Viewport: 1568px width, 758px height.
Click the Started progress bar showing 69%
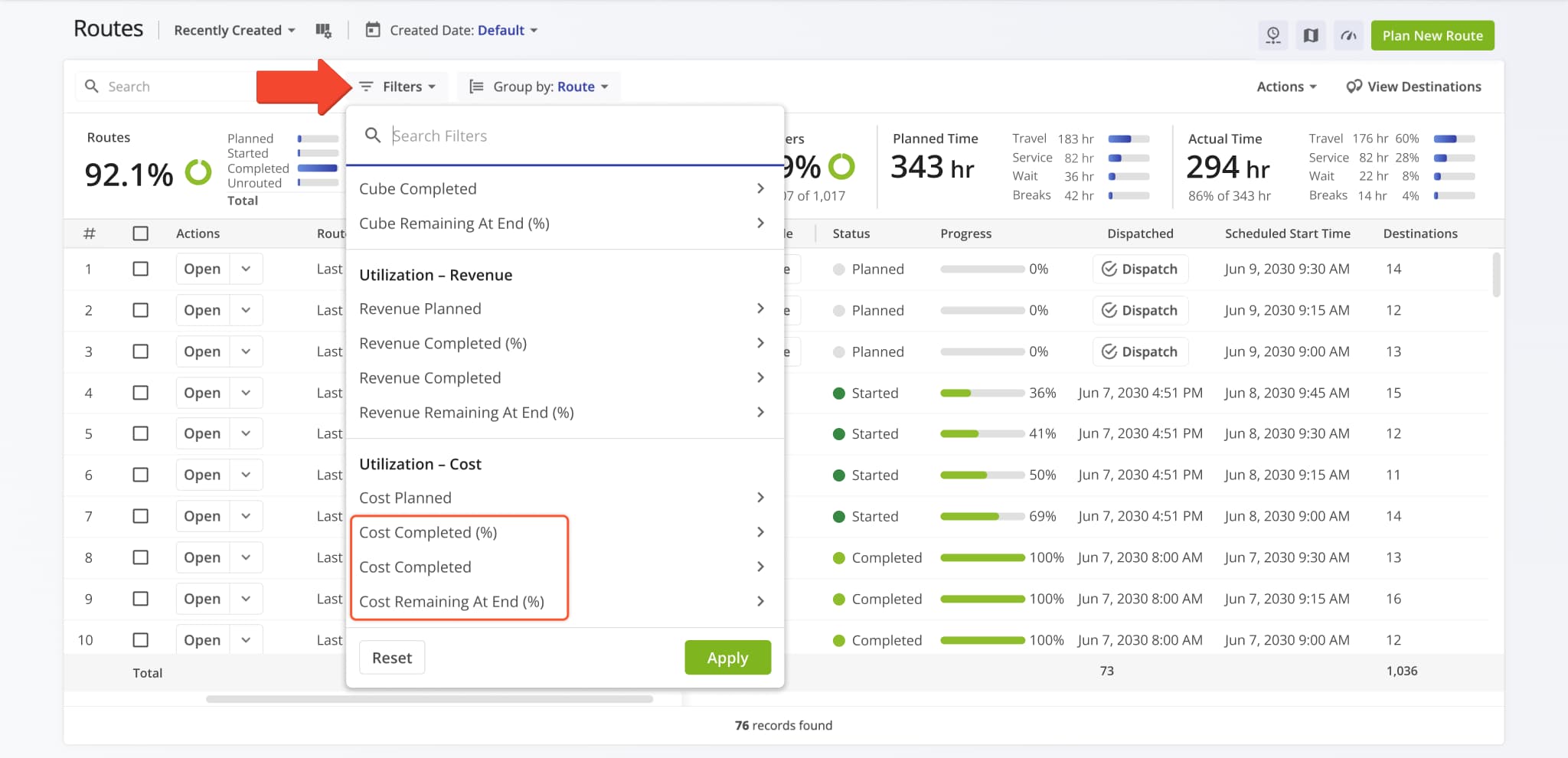pyautogui.click(x=982, y=515)
